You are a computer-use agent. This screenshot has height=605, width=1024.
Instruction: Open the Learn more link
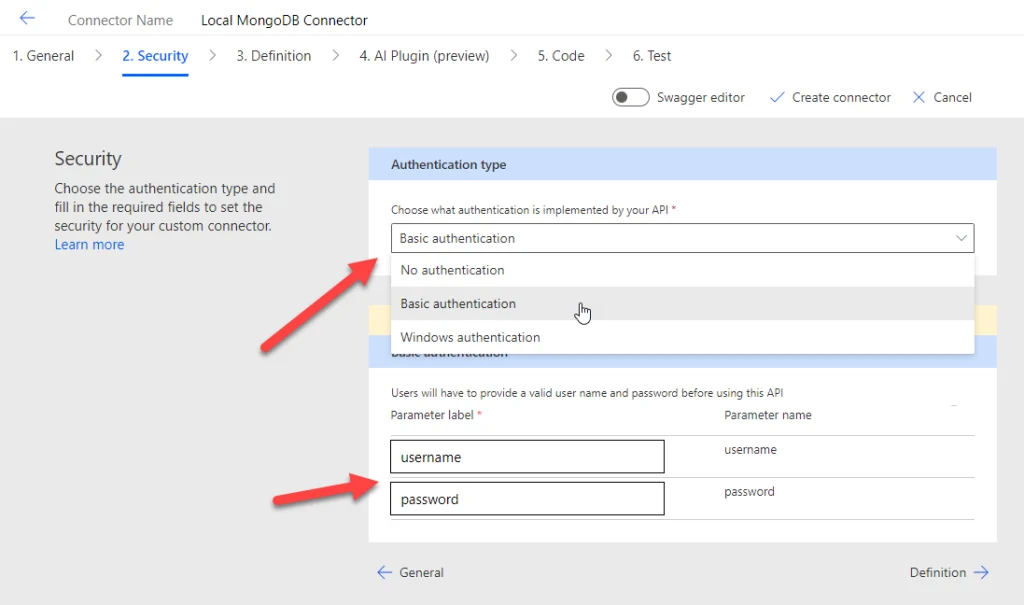click(x=89, y=244)
